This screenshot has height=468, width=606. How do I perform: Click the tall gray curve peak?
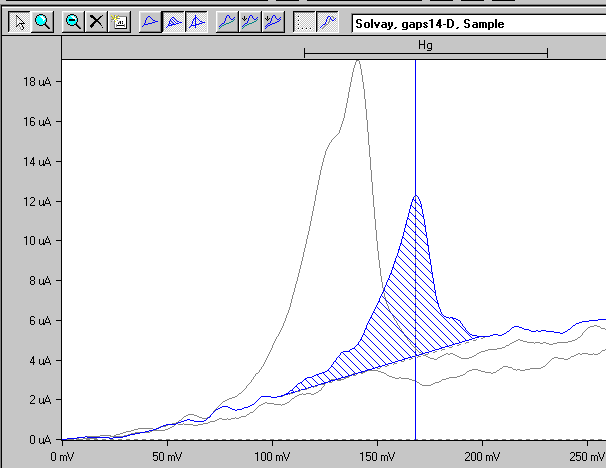(x=356, y=63)
